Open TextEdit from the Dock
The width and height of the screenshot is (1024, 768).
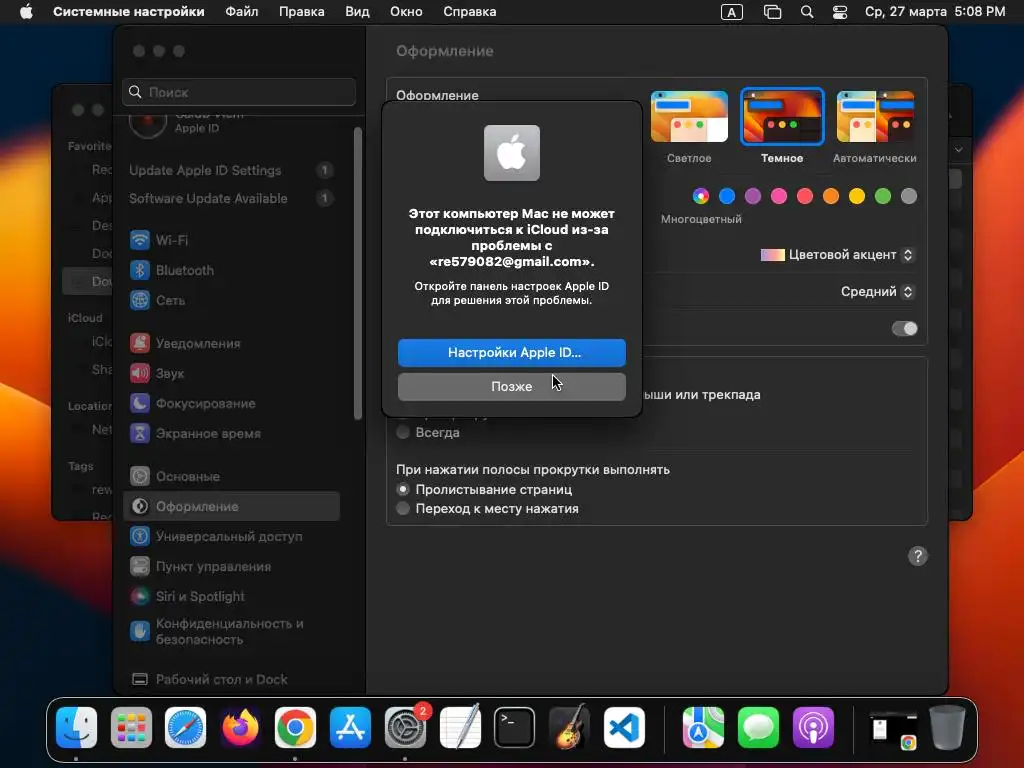click(460, 728)
